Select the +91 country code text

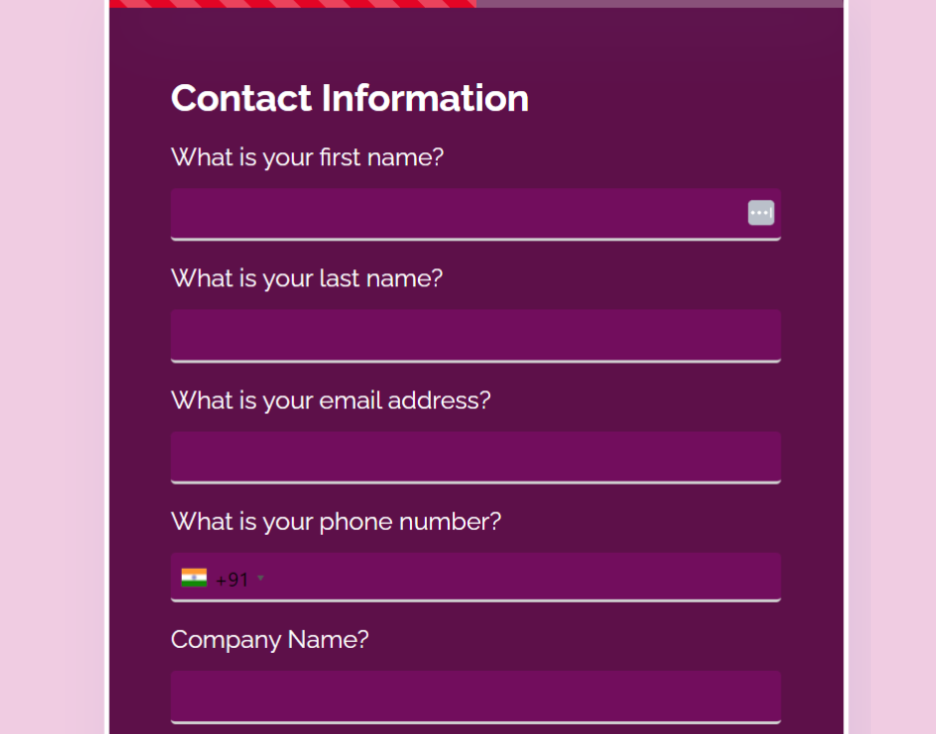pyautogui.click(x=232, y=579)
